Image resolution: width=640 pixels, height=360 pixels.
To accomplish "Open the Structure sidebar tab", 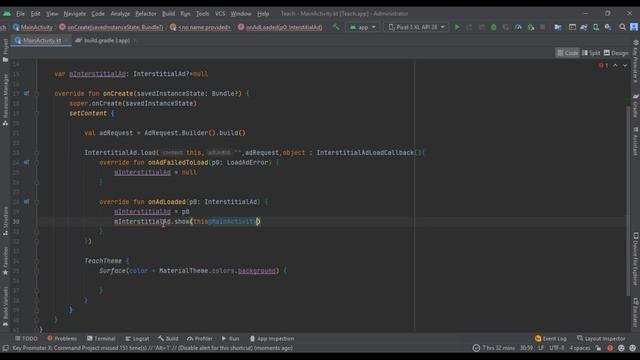I will pos(5,221).
